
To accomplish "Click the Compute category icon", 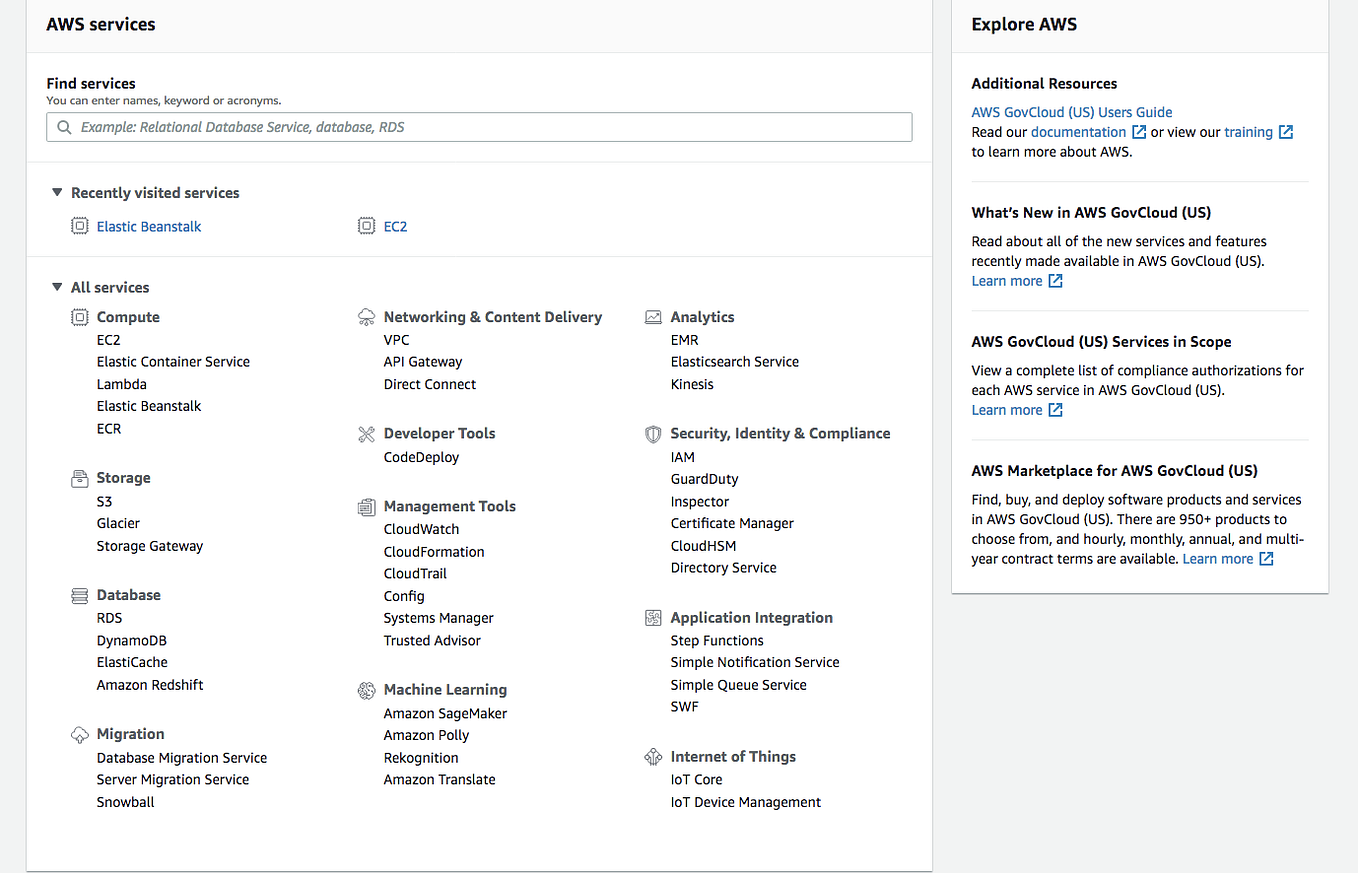I will [79, 317].
